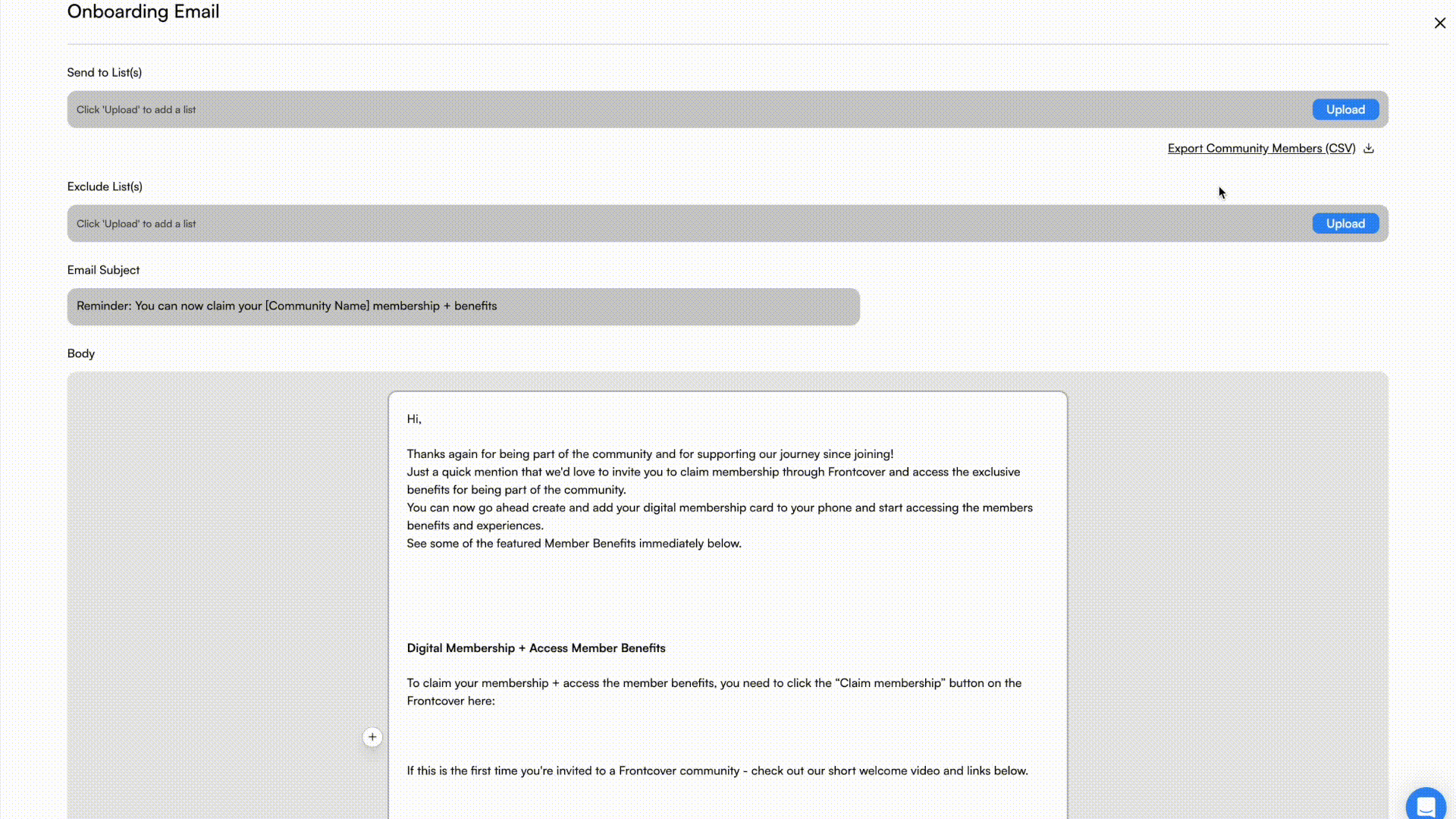Viewport: 1456px width, 819px height.
Task: Focus the Email Subject text field
Action: (x=463, y=306)
